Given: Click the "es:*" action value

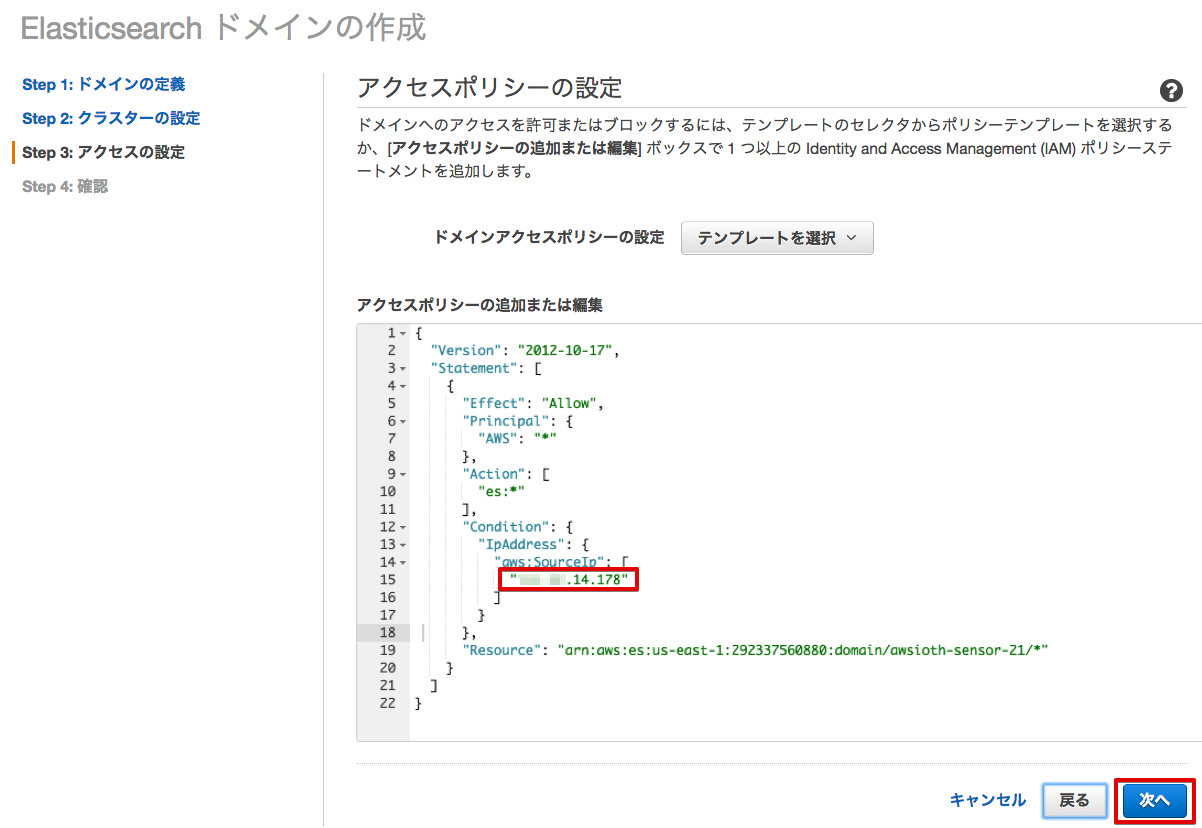Looking at the screenshot, I should click(x=502, y=492).
